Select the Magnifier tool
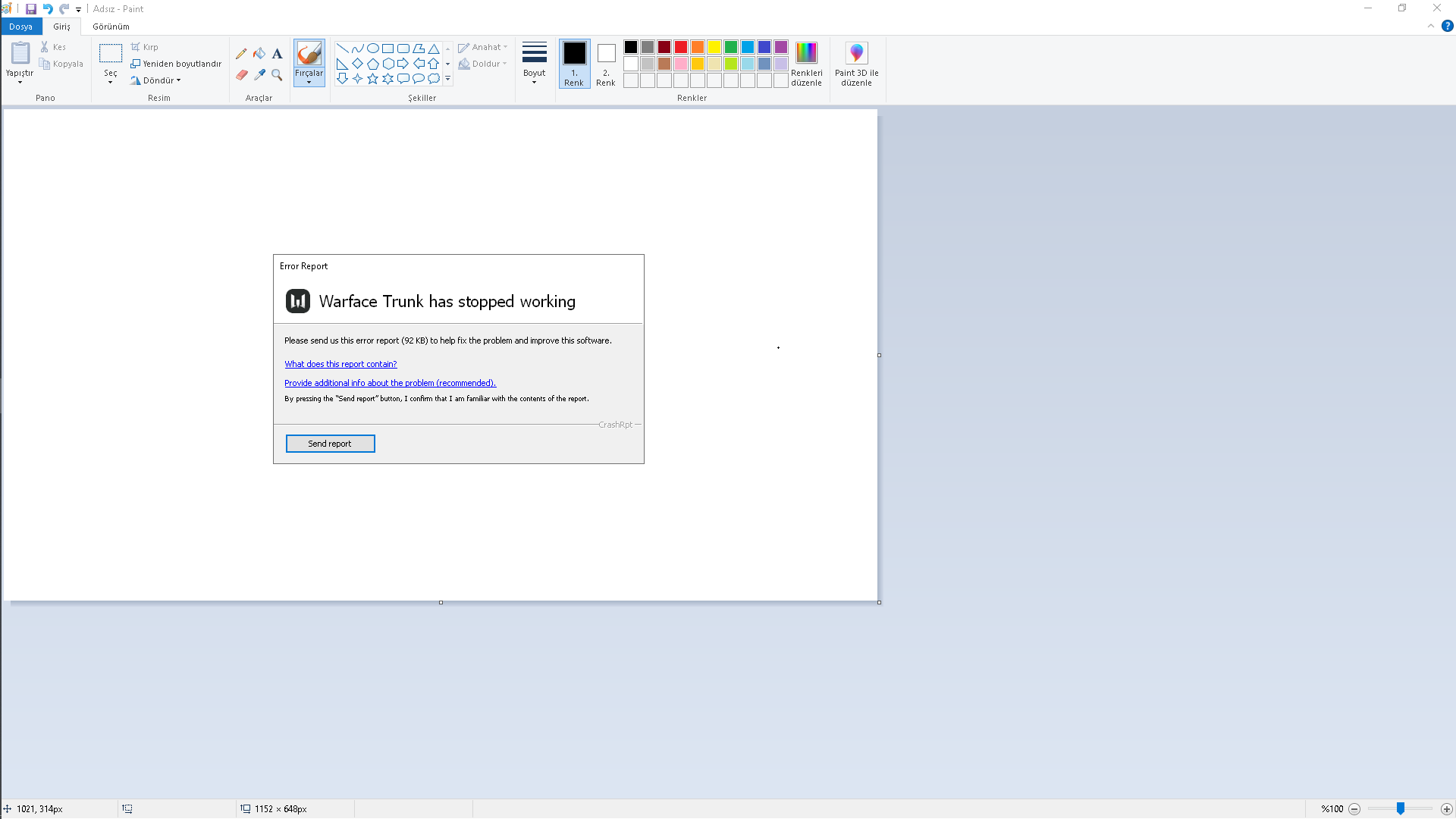This screenshot has width=1456, height=819. (277, 75)
